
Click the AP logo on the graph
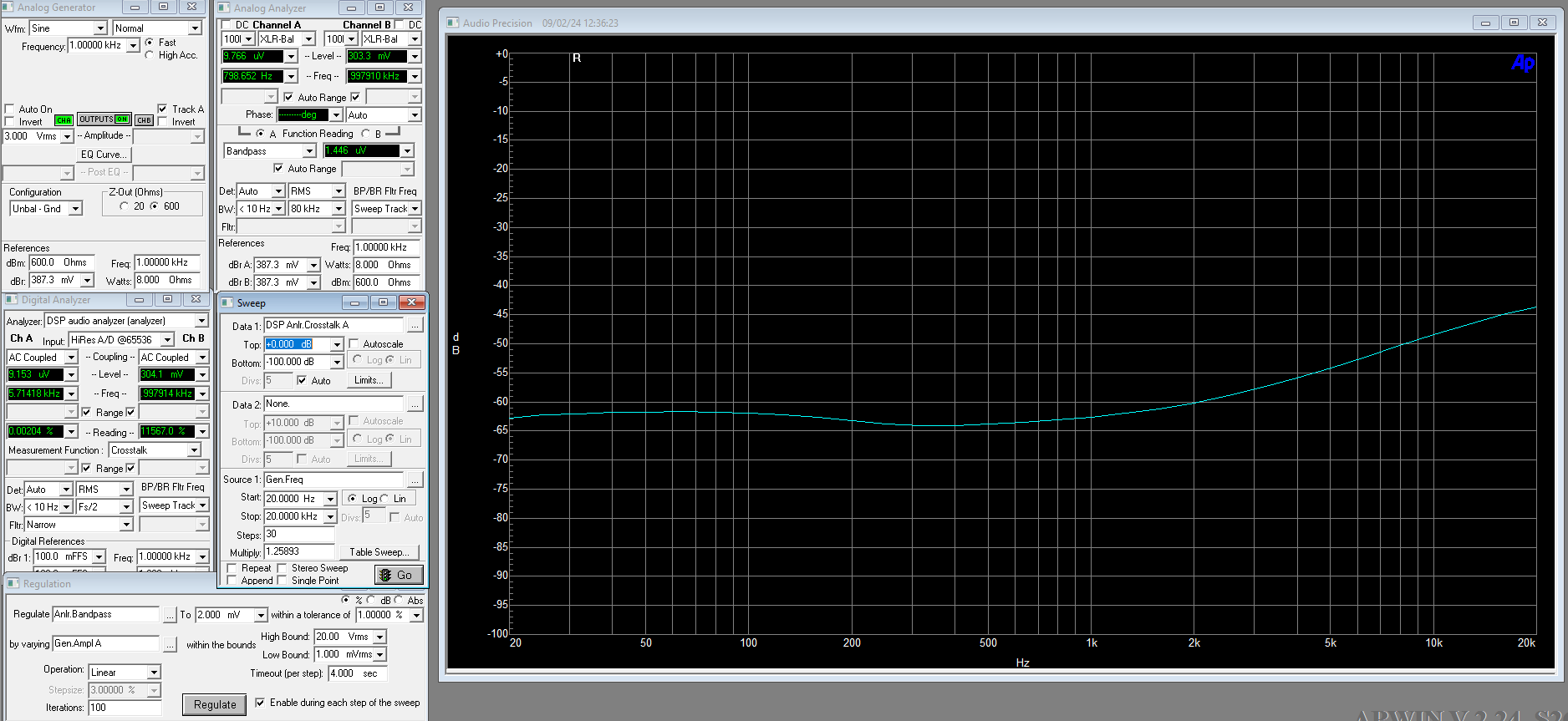1523,63
